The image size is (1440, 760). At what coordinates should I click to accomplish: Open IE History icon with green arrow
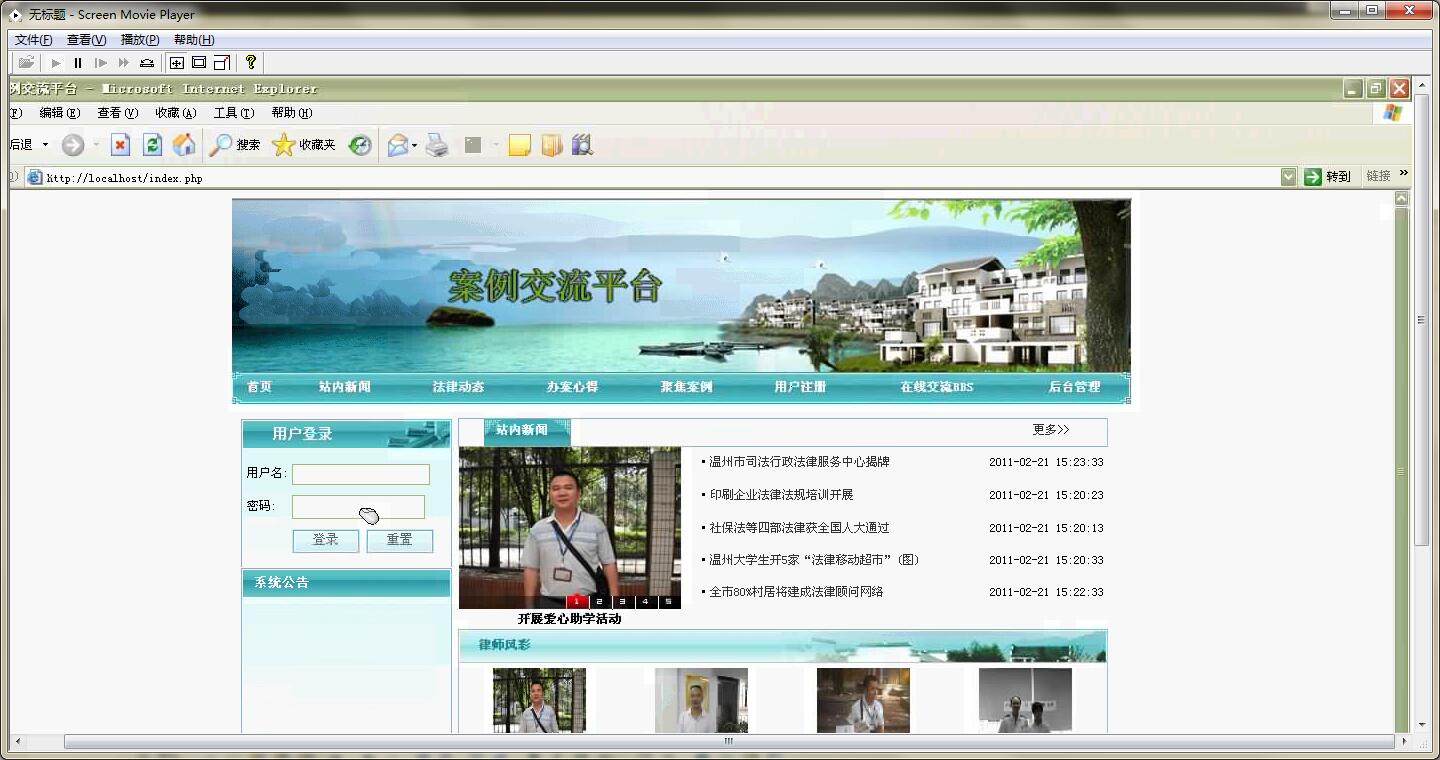tap(360, 145)
